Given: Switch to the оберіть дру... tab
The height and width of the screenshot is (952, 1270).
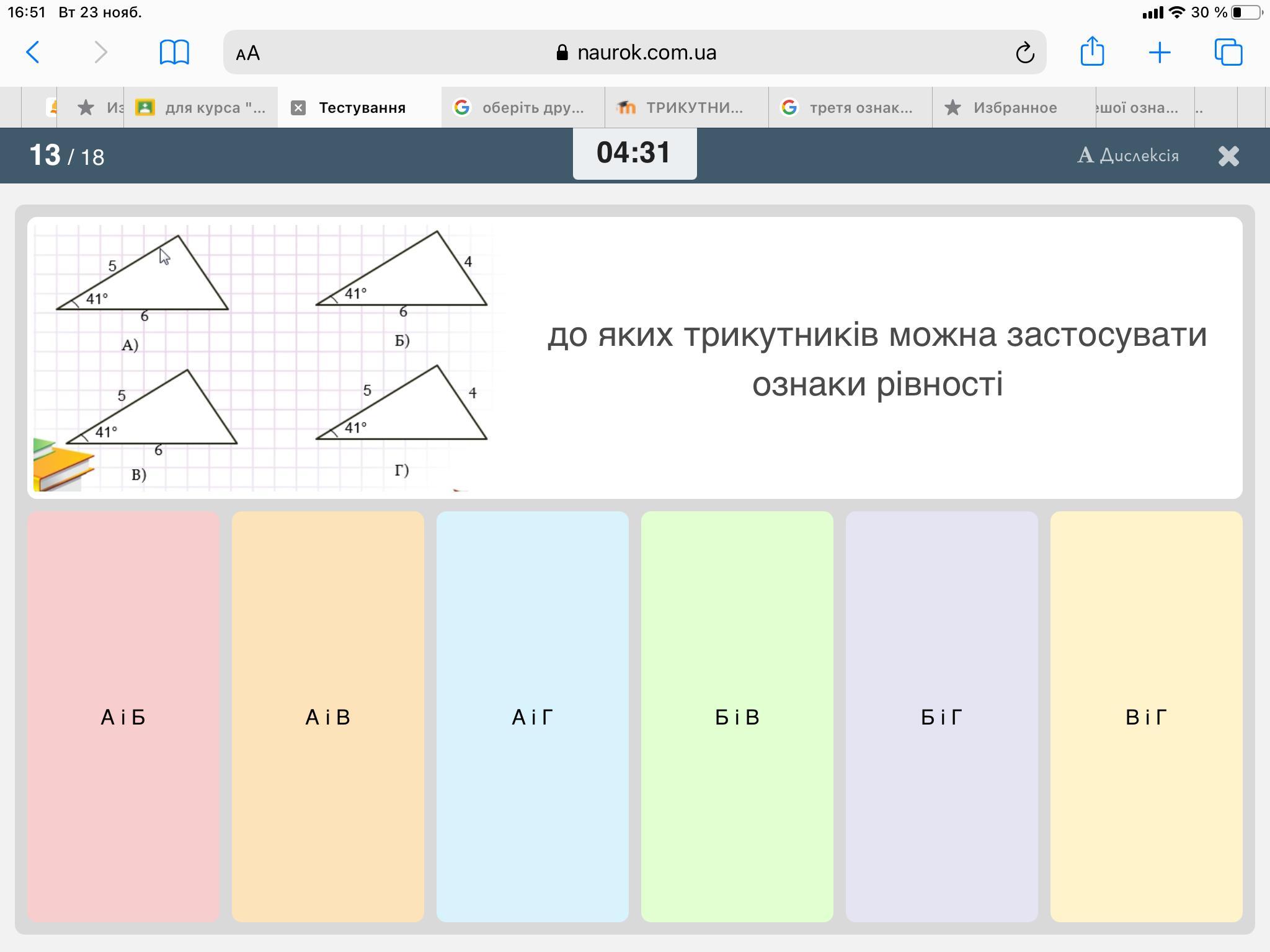Looking at the screenshot, I should [522, 108].
